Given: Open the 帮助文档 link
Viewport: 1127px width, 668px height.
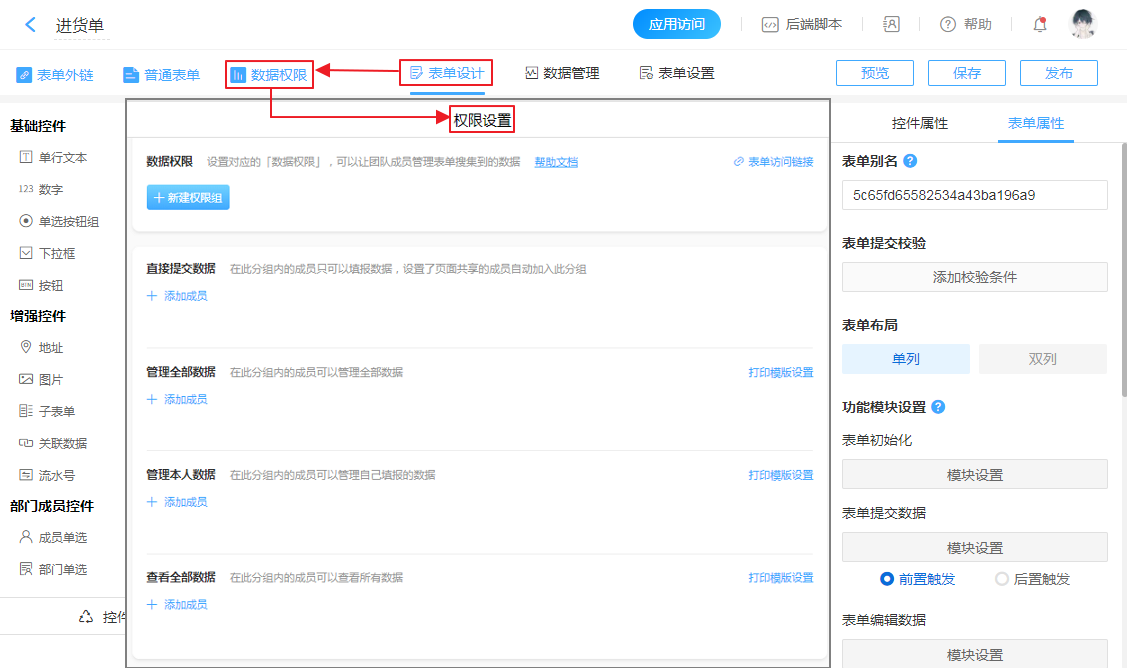Looking at the screenshot, I should [x=555, y=162].
